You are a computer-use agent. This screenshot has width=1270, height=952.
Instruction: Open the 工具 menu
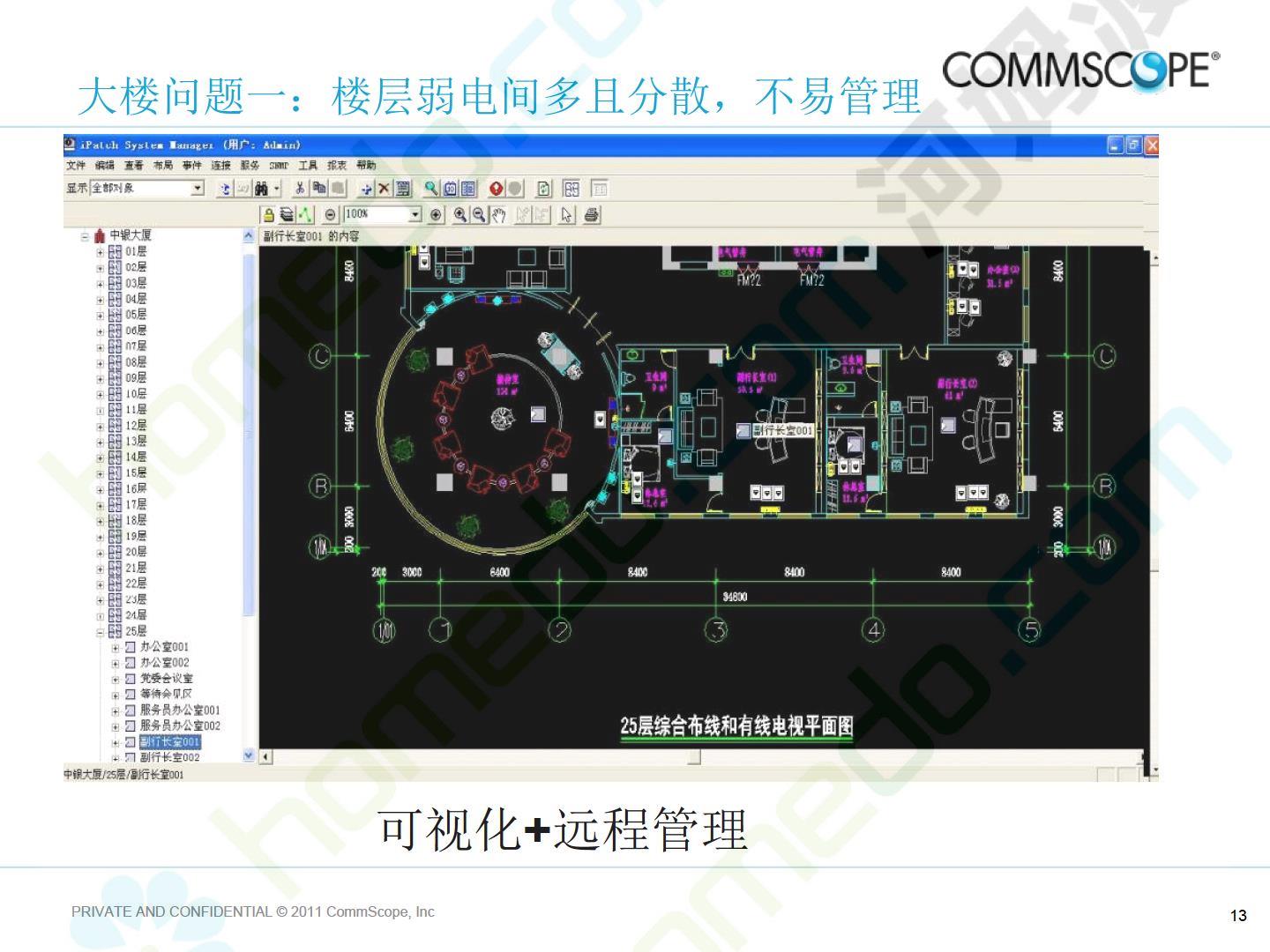pos(307,166)
